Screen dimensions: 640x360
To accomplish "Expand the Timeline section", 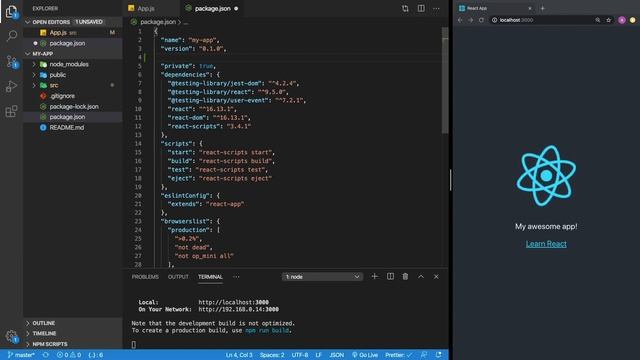I will click(x=73, y=333).
